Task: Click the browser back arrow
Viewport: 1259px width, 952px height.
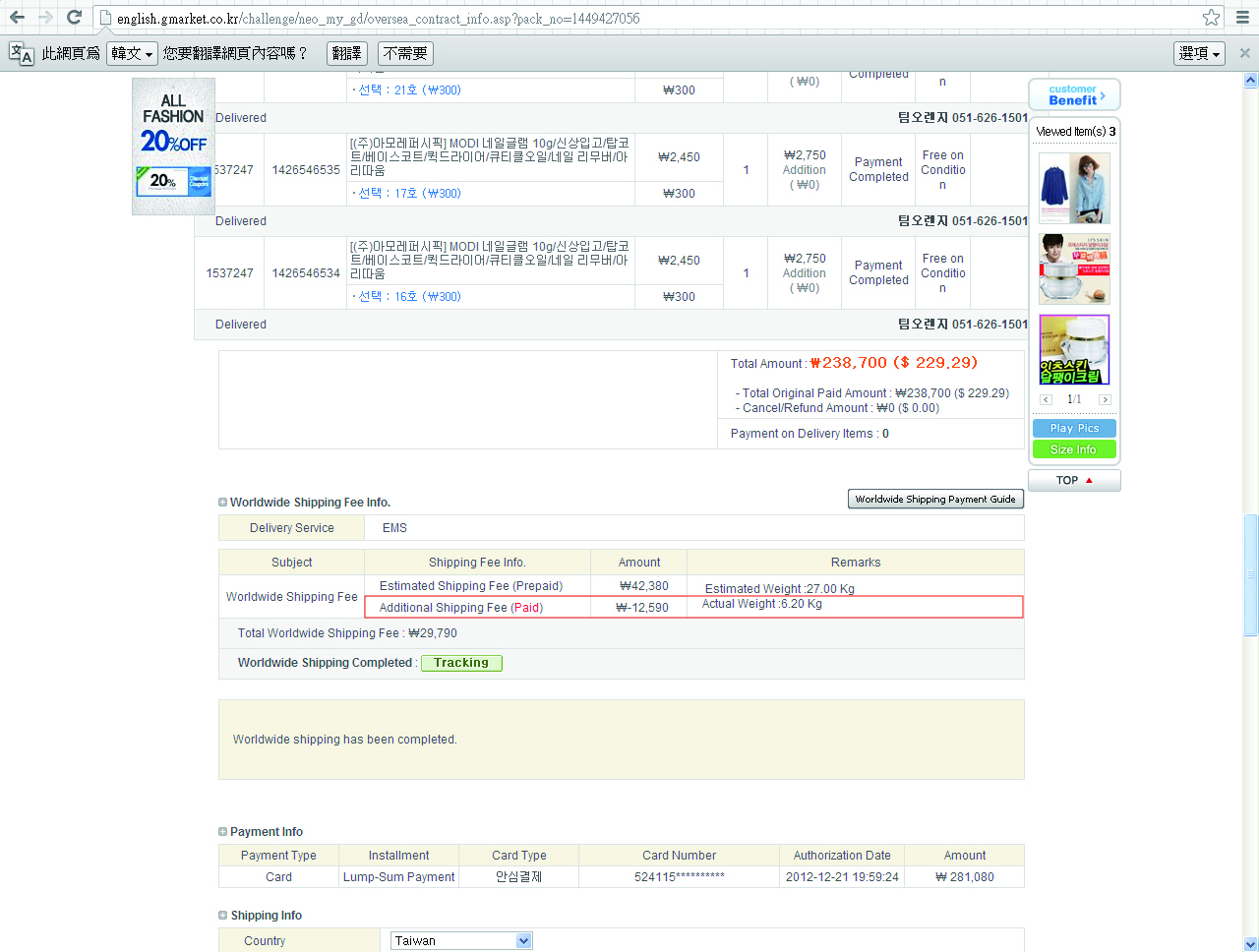Action: 17,18
